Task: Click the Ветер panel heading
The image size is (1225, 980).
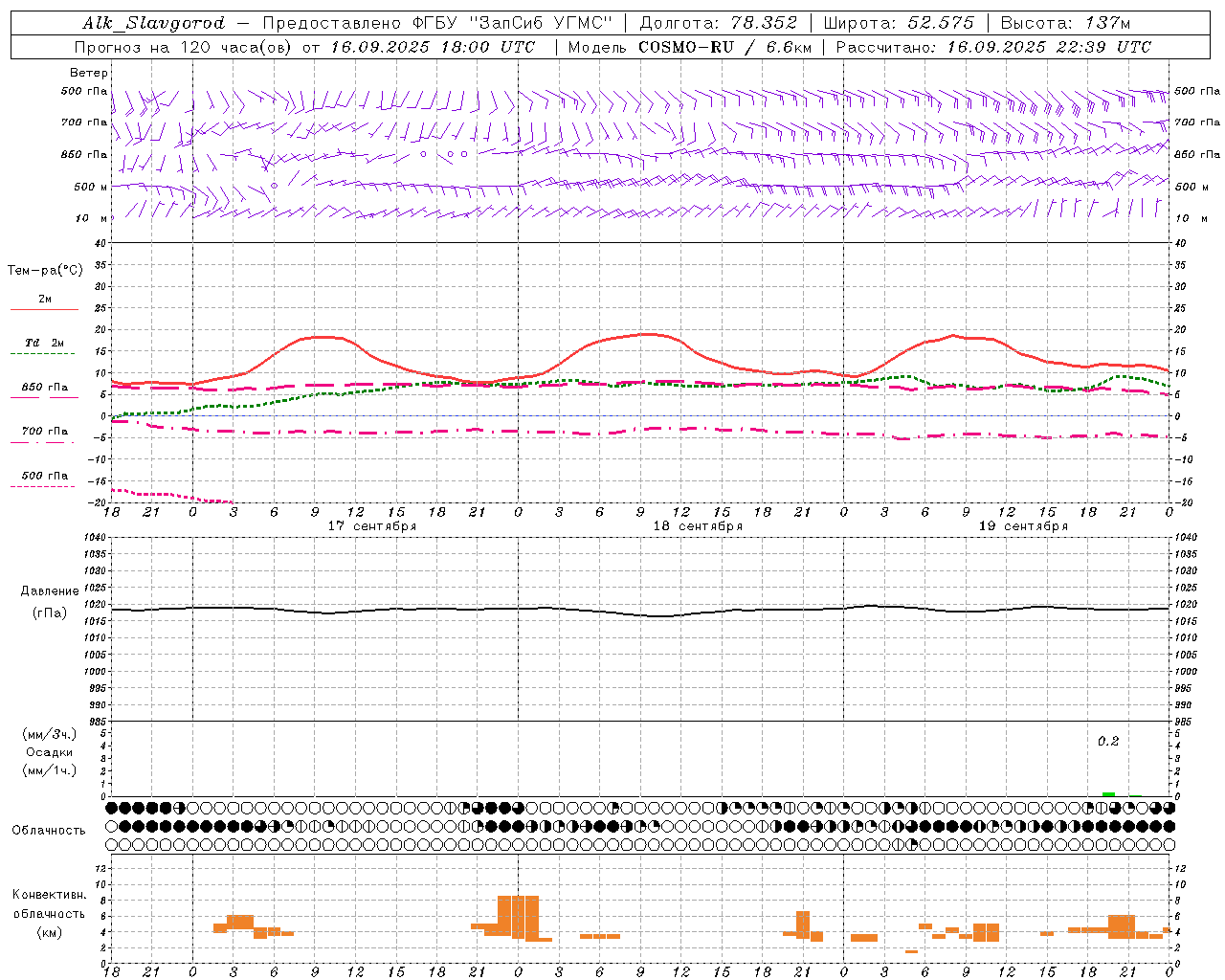Action: click(88, 73)
